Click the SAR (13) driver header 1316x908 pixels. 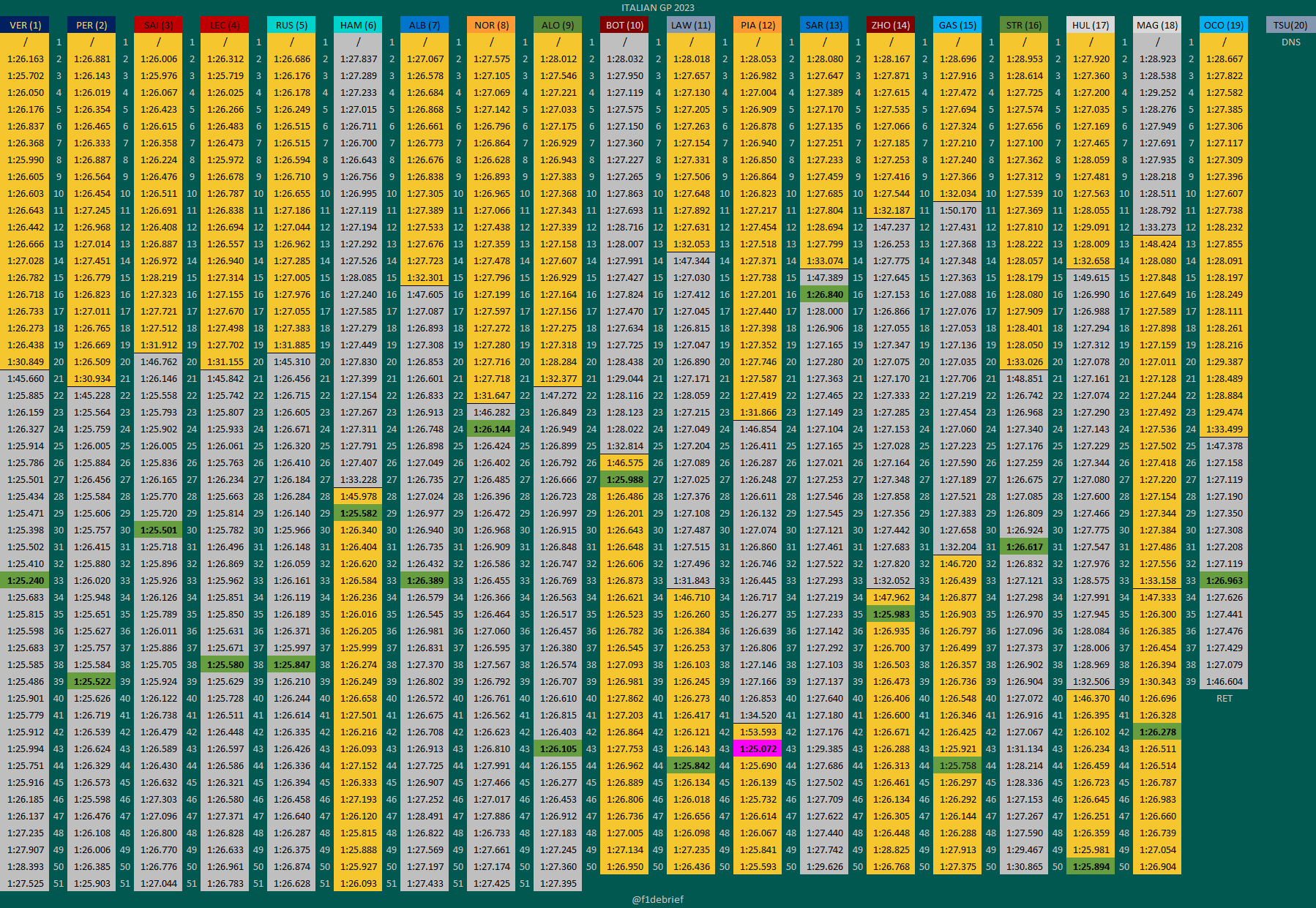pos(825,25)
